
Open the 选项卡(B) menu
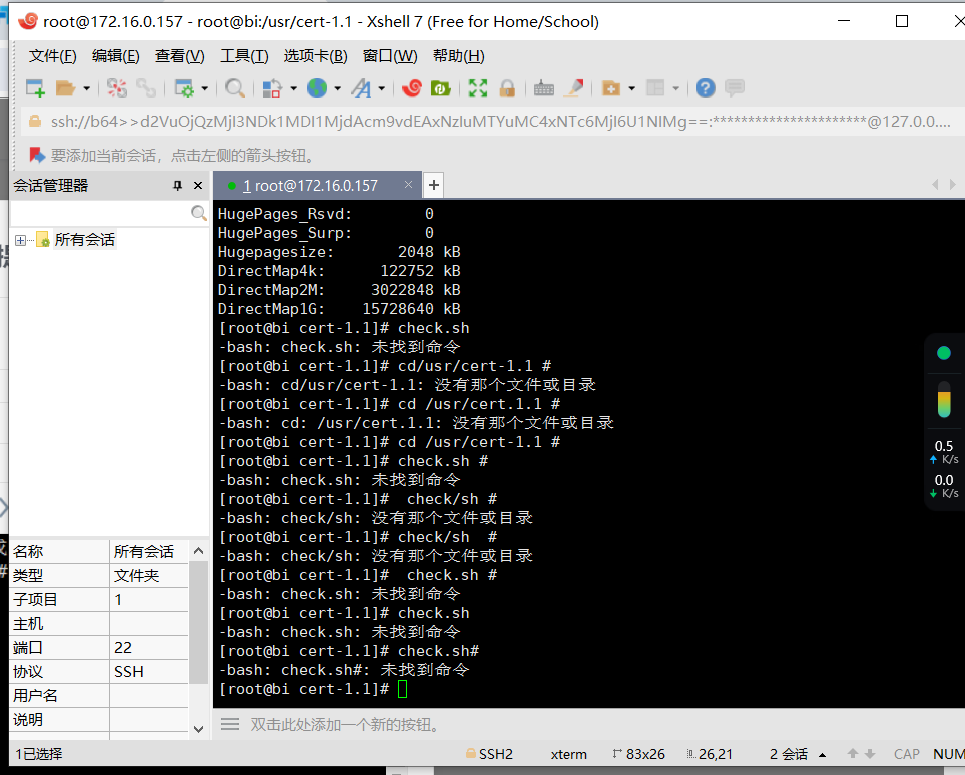[316, 56]
